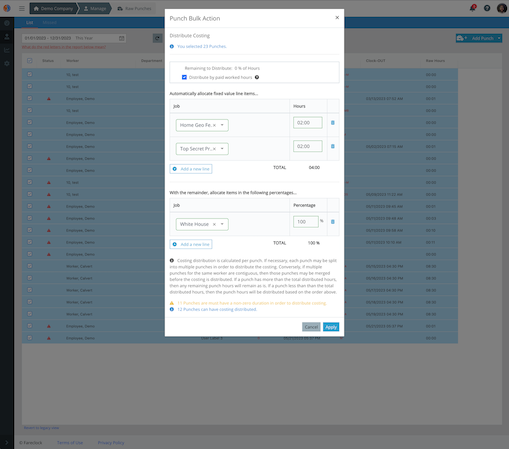Click the help icon beside paid worked hours
509x449 pixels.
click(x=257, y=77)
